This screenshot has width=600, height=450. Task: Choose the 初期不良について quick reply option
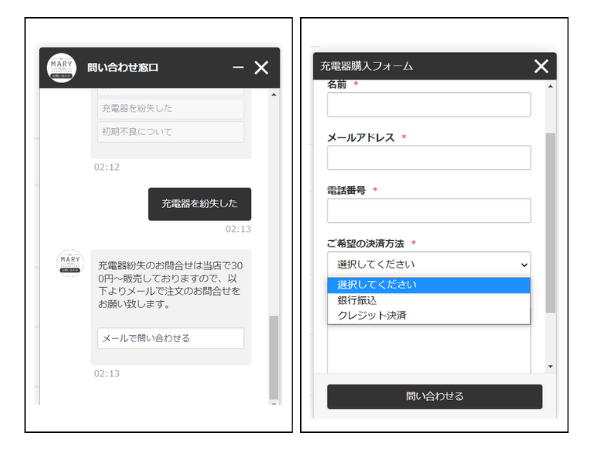click(x=170, y=132)
